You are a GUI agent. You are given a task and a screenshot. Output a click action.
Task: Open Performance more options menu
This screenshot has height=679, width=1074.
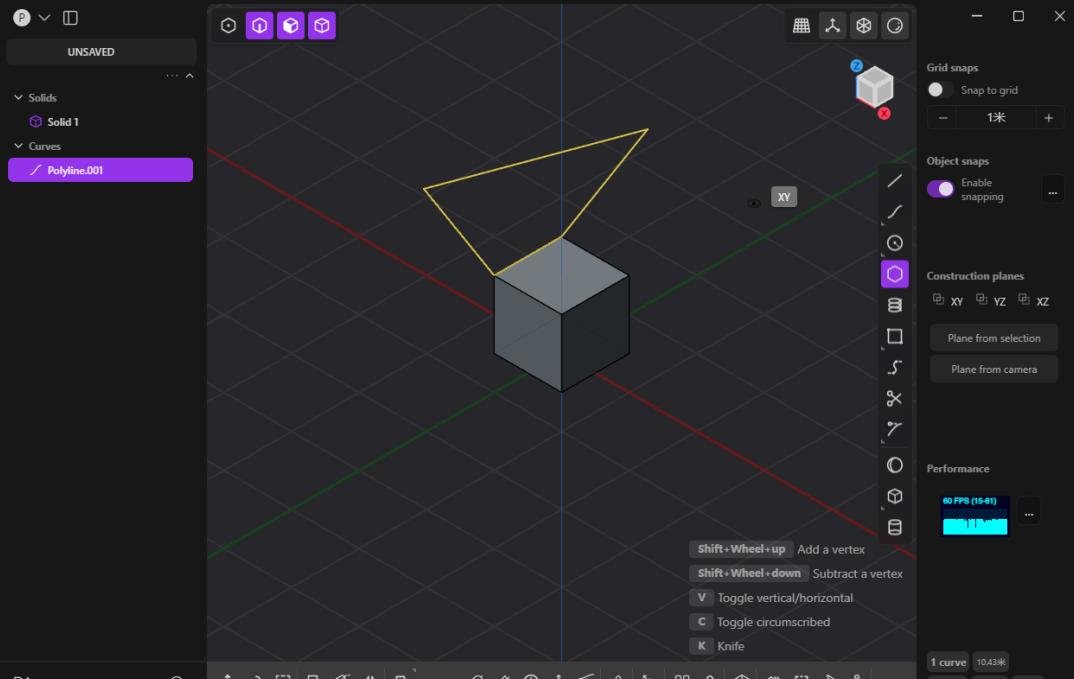[1029, 513]
